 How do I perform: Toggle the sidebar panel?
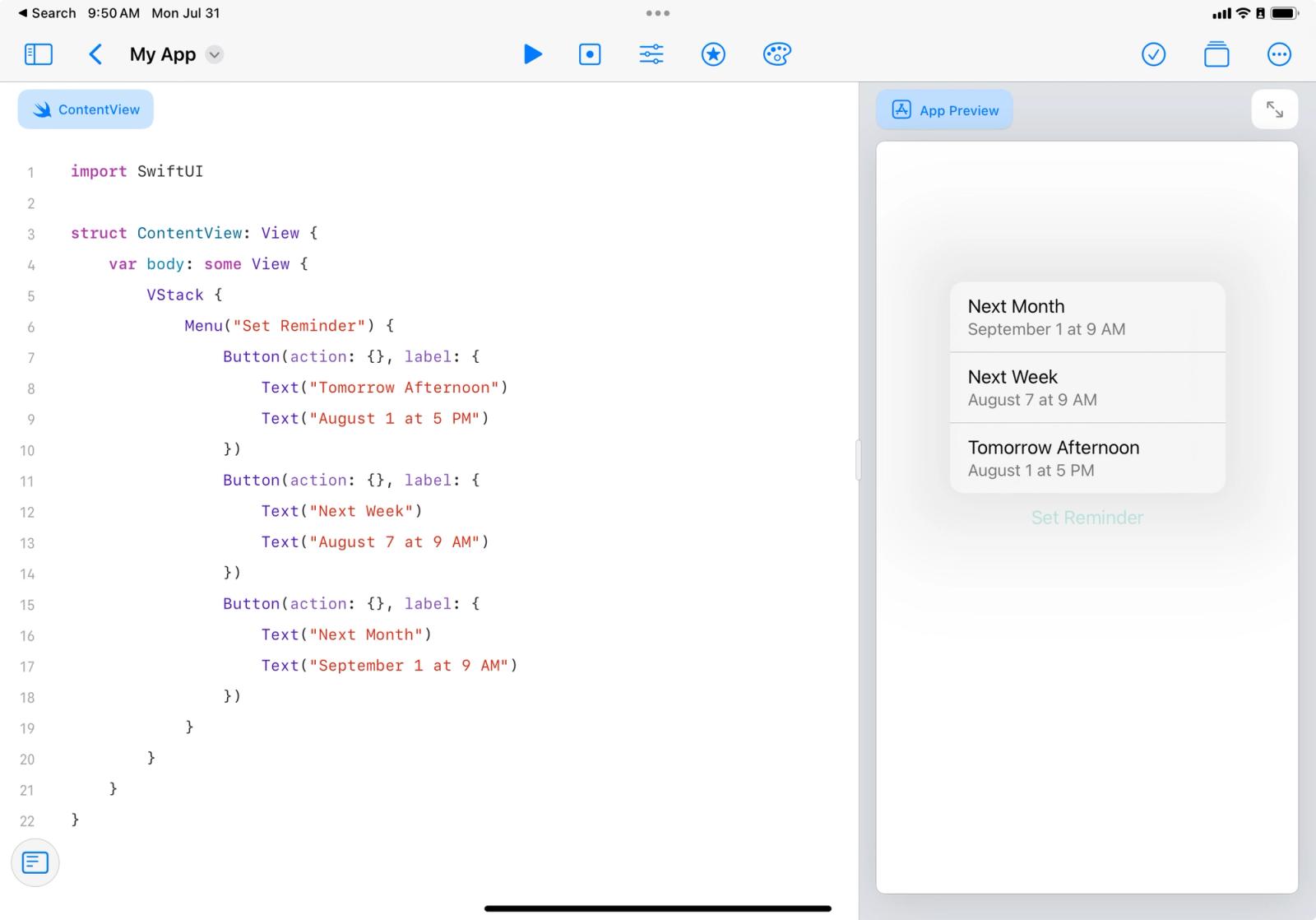39,54
